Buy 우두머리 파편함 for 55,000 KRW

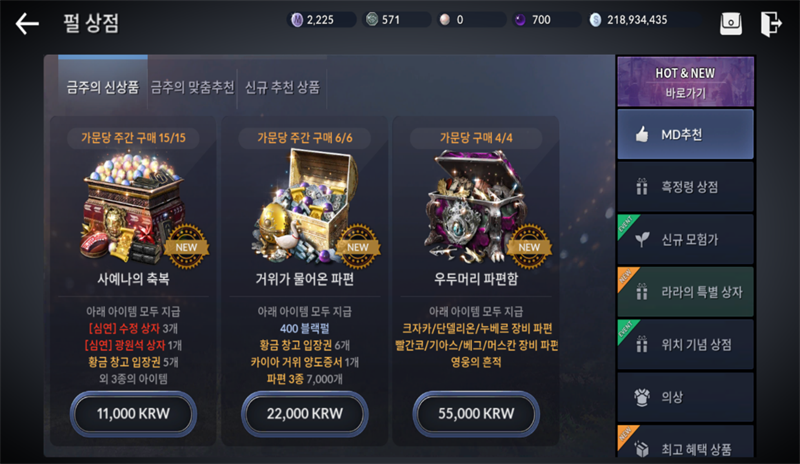476,413
